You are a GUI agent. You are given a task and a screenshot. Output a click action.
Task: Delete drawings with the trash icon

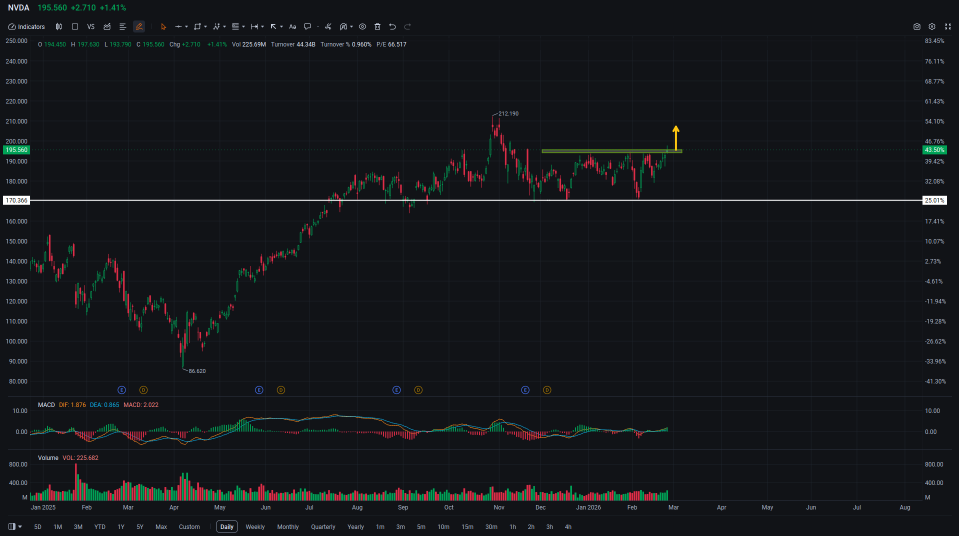point(377,27)
